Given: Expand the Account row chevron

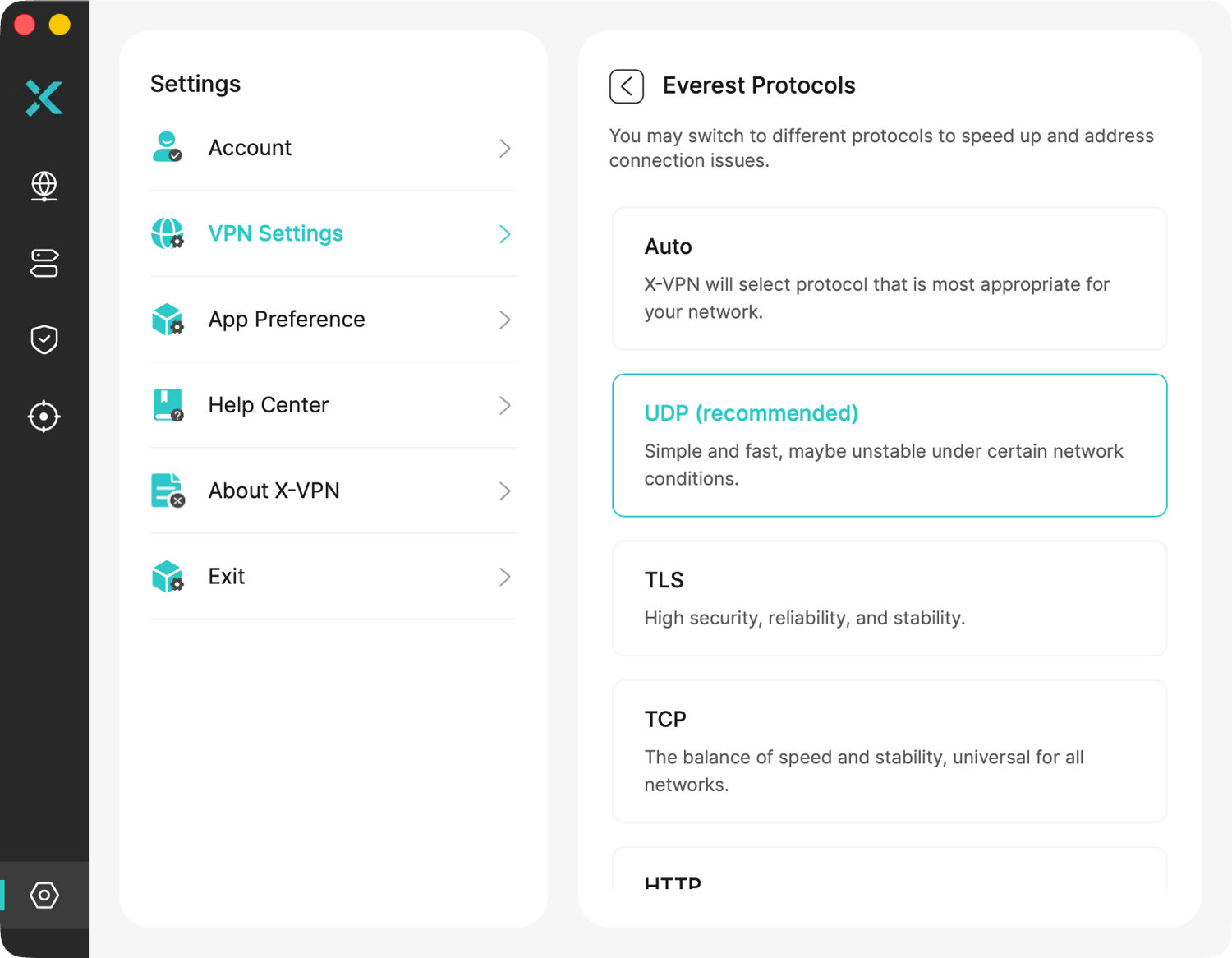Looking at the screenshot, I should coord(505,149).
